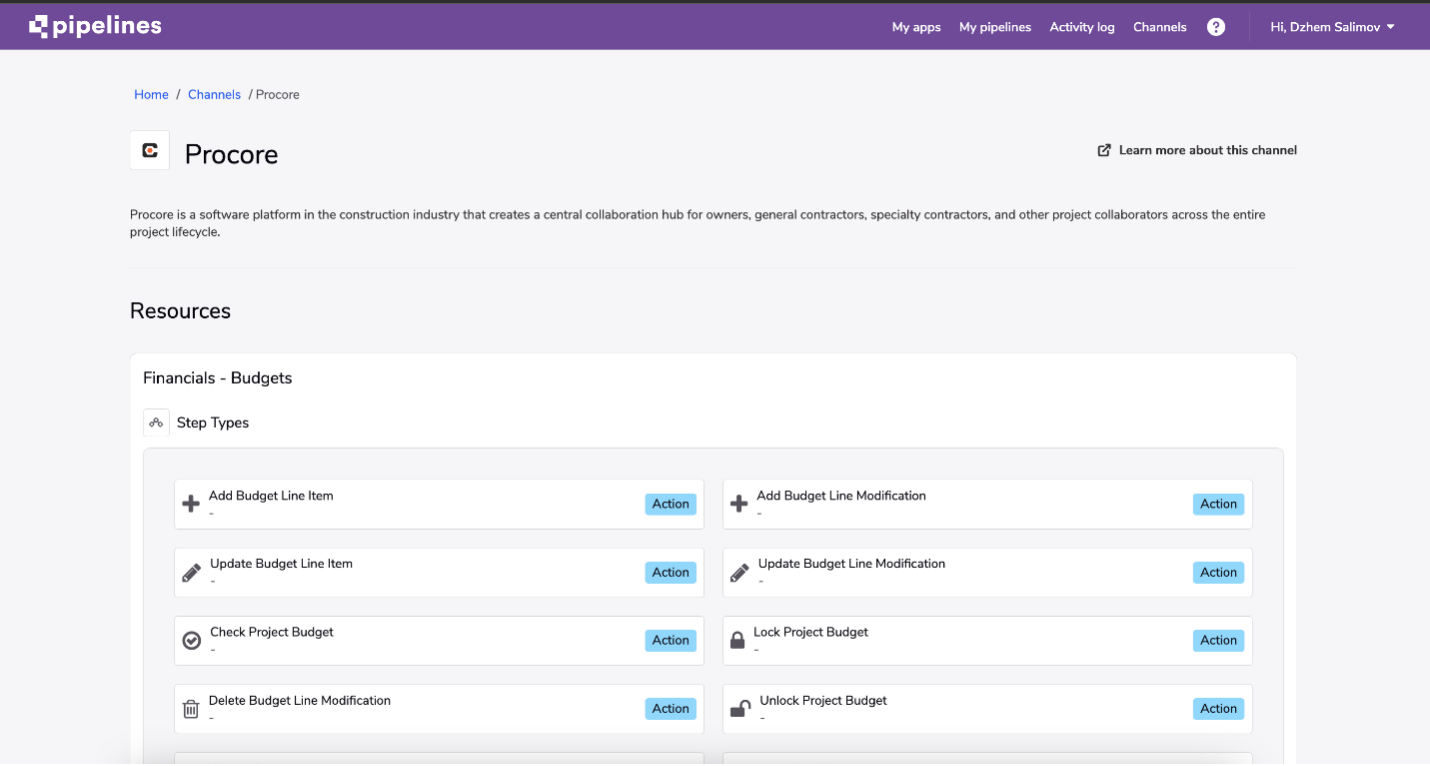
Task: Click the Home breadcrumb link
Action: click(x=151, y=95)
